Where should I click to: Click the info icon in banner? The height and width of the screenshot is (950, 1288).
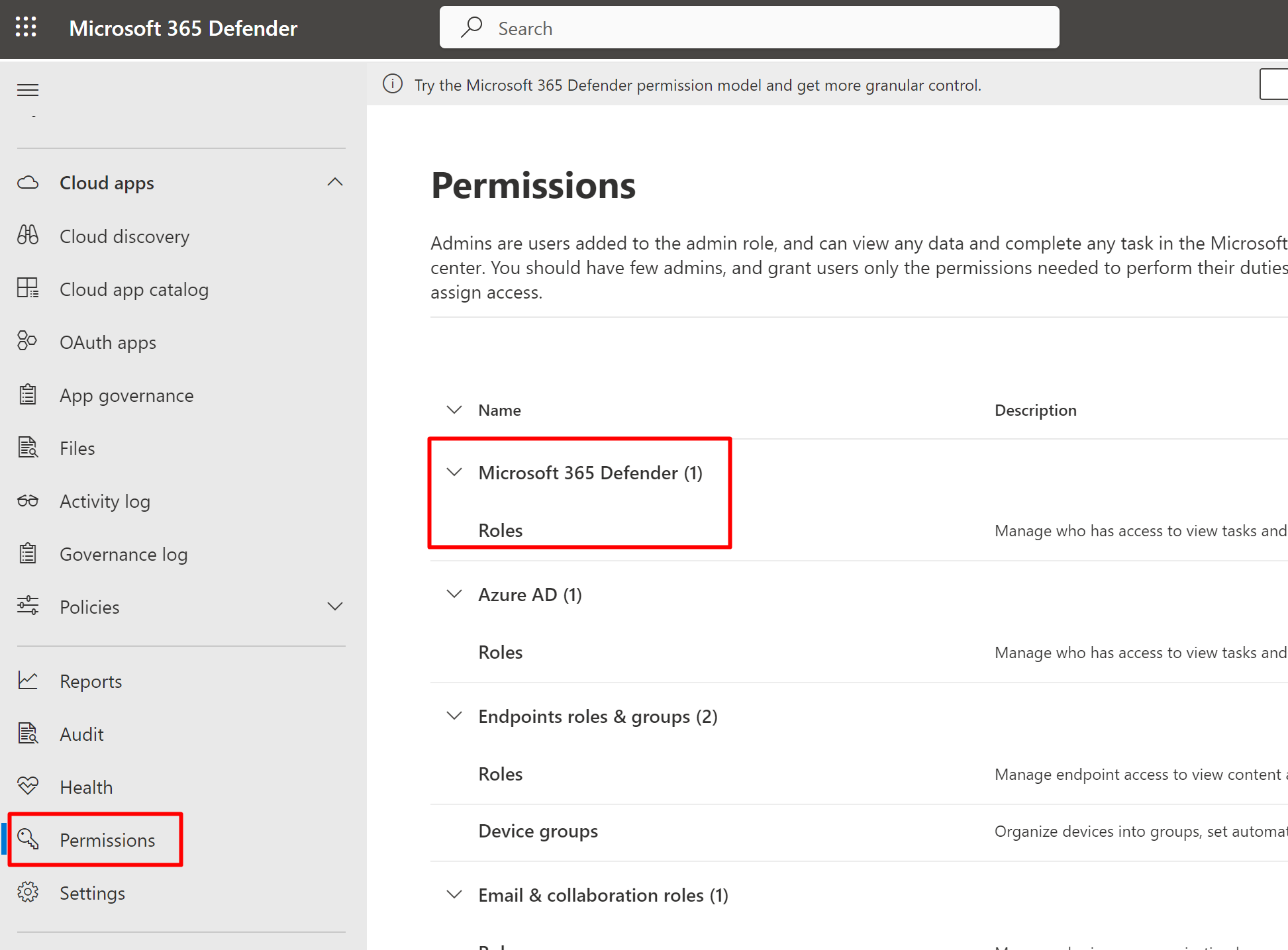click(x=393, y=84)
